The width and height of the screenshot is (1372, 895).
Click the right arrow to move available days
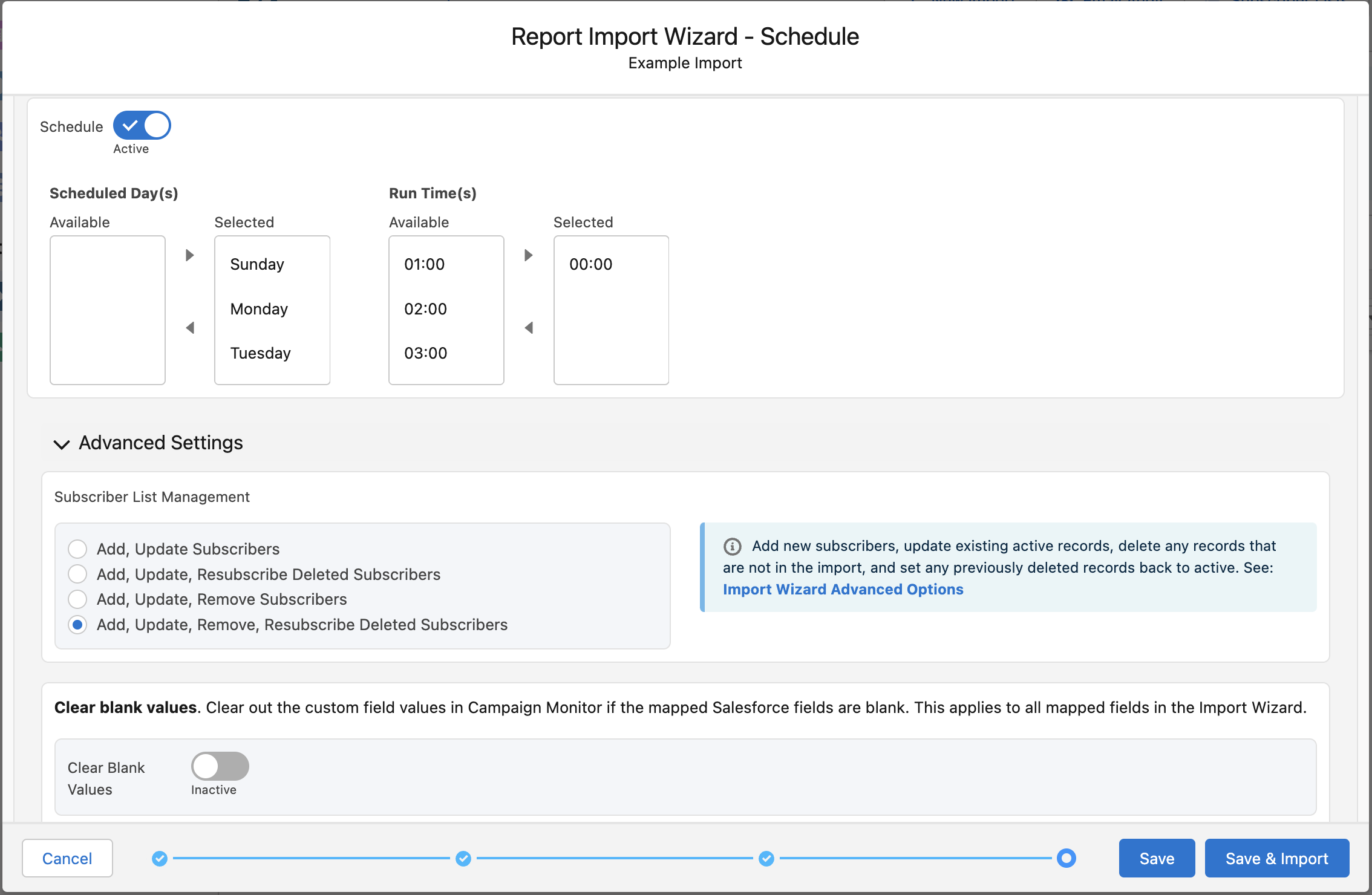tap(189, 255)
